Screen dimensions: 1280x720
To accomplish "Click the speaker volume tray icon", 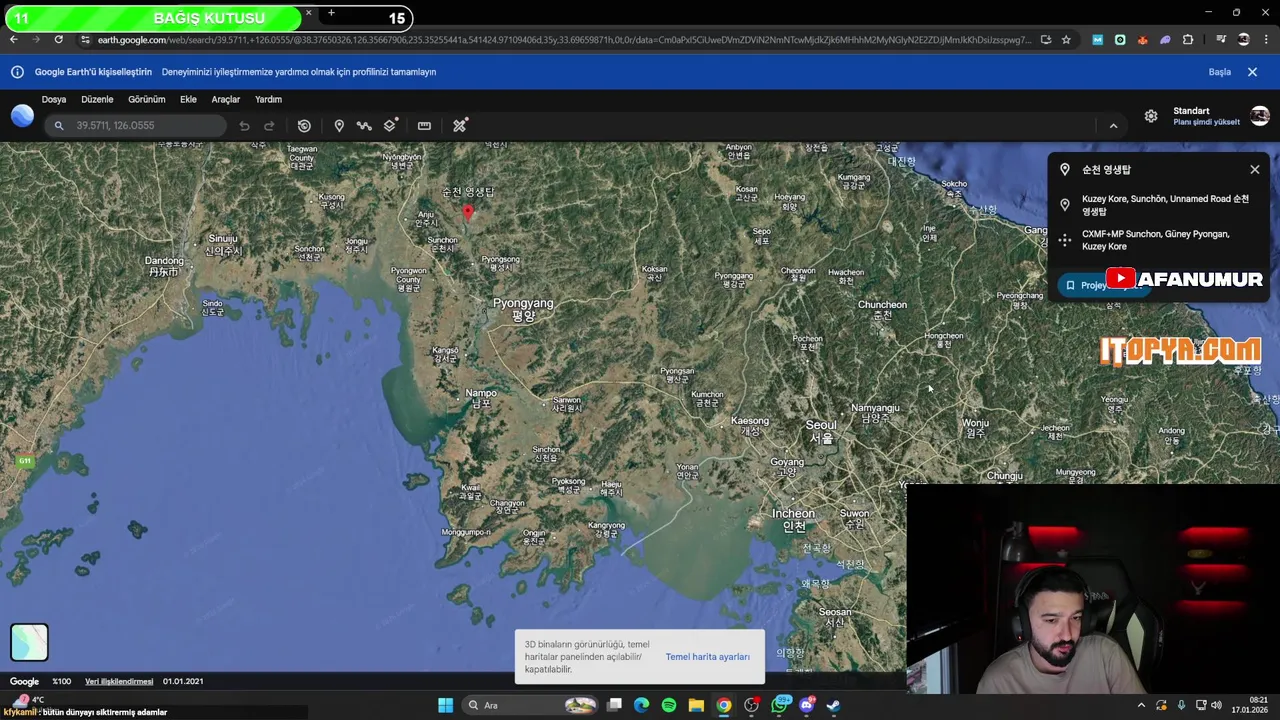I will pyautogui.click(x=1217, y=705).
